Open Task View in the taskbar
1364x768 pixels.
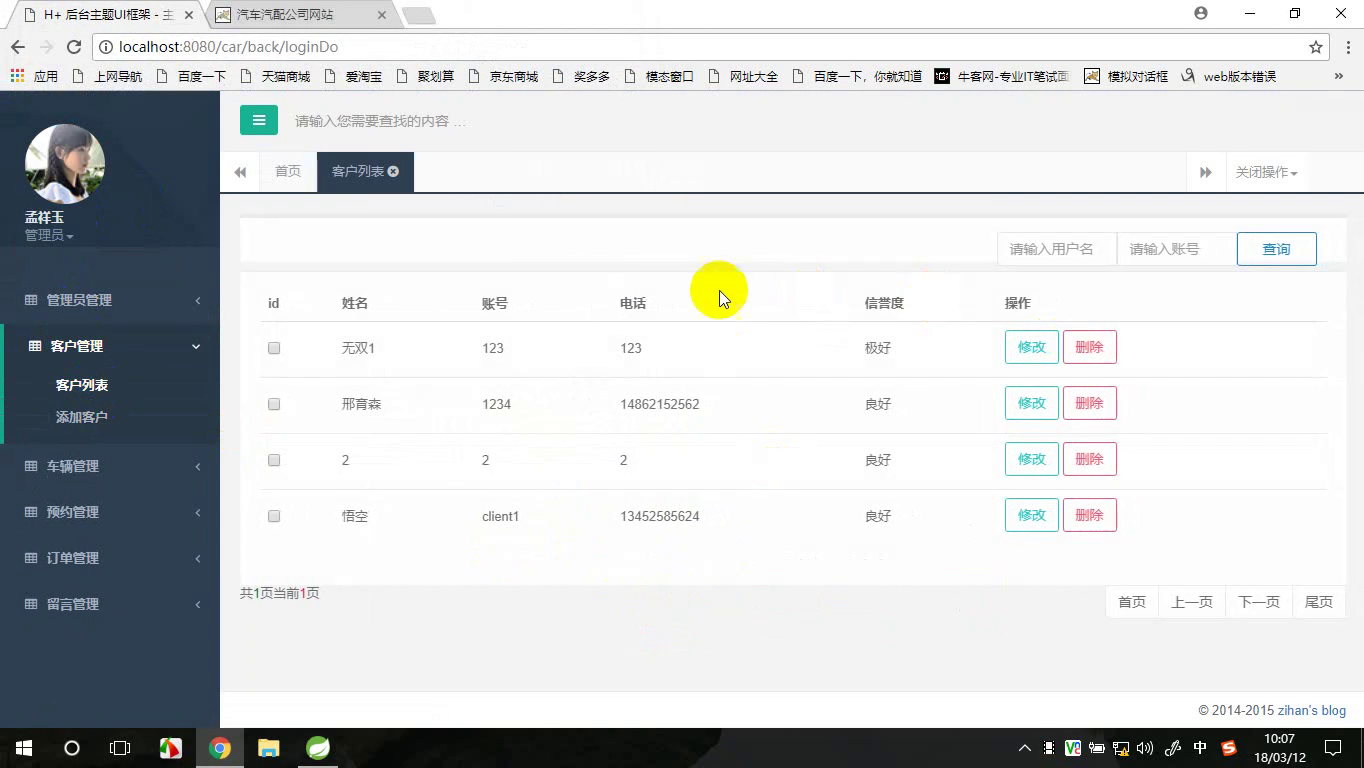pos(120,748)
